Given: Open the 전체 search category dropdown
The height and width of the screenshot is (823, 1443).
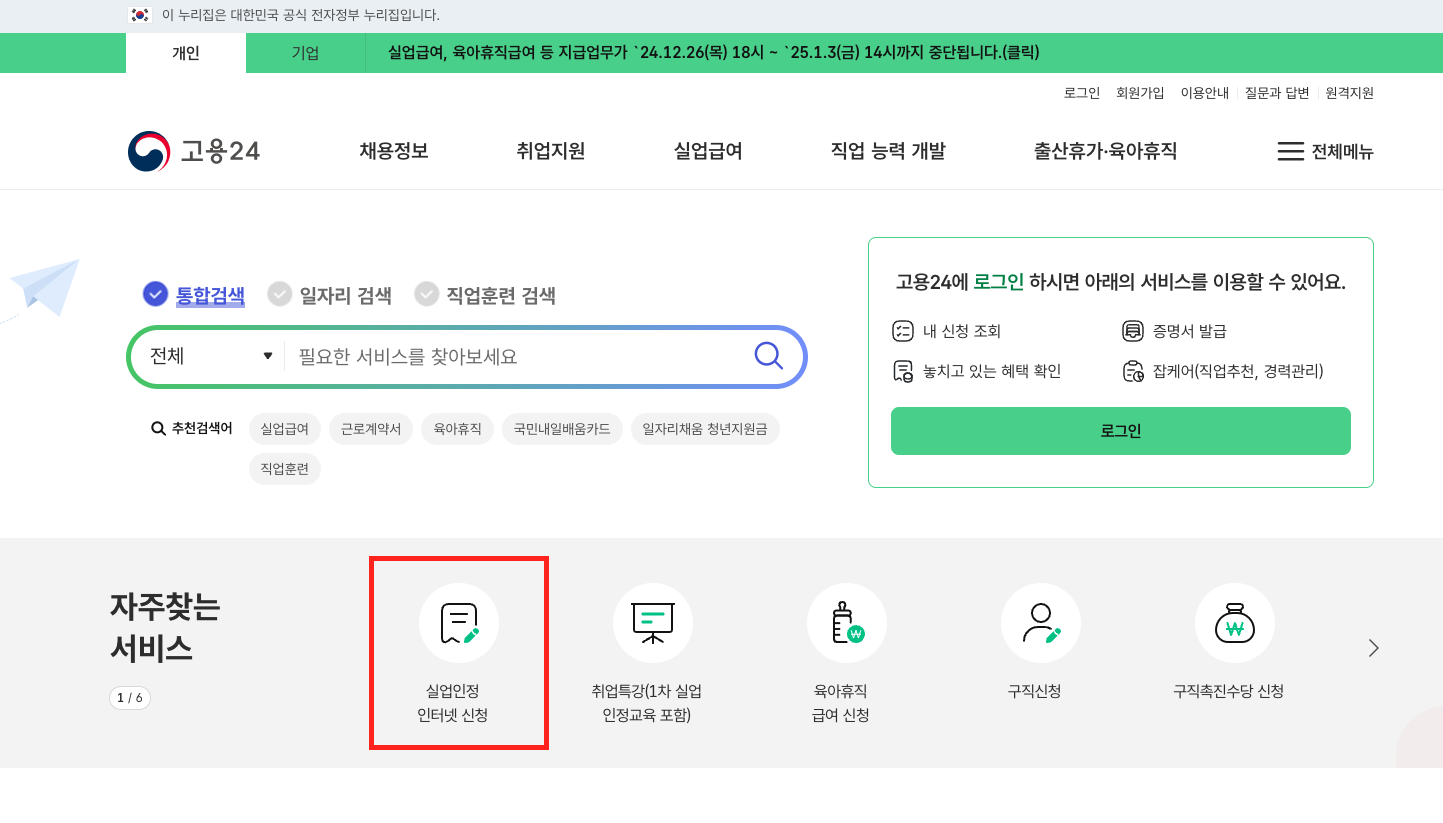Looking at the screenshot, I should click(x=210, y=356).
